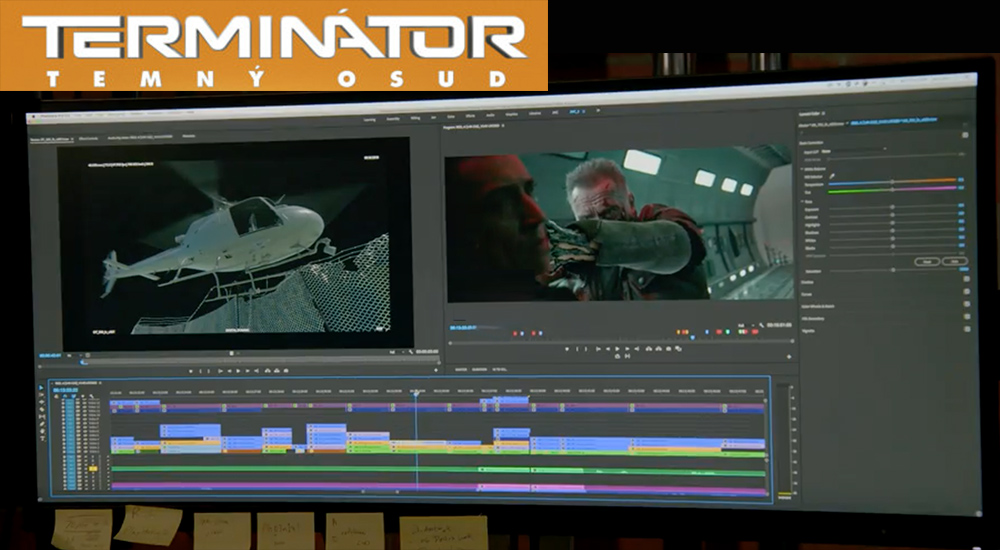This screenshot has width=1000, height=550.
Task: Open the Audio Clip Mixer tab
Action: [140, 137]
